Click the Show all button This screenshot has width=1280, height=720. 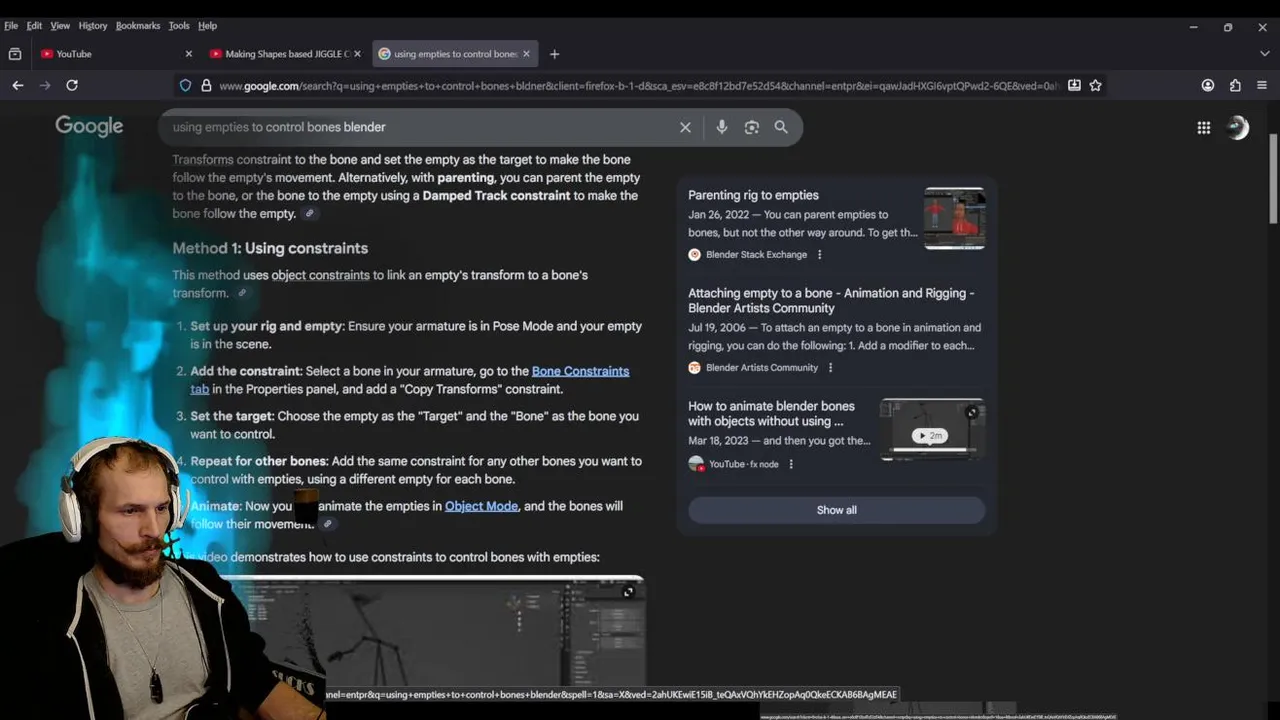836,510
